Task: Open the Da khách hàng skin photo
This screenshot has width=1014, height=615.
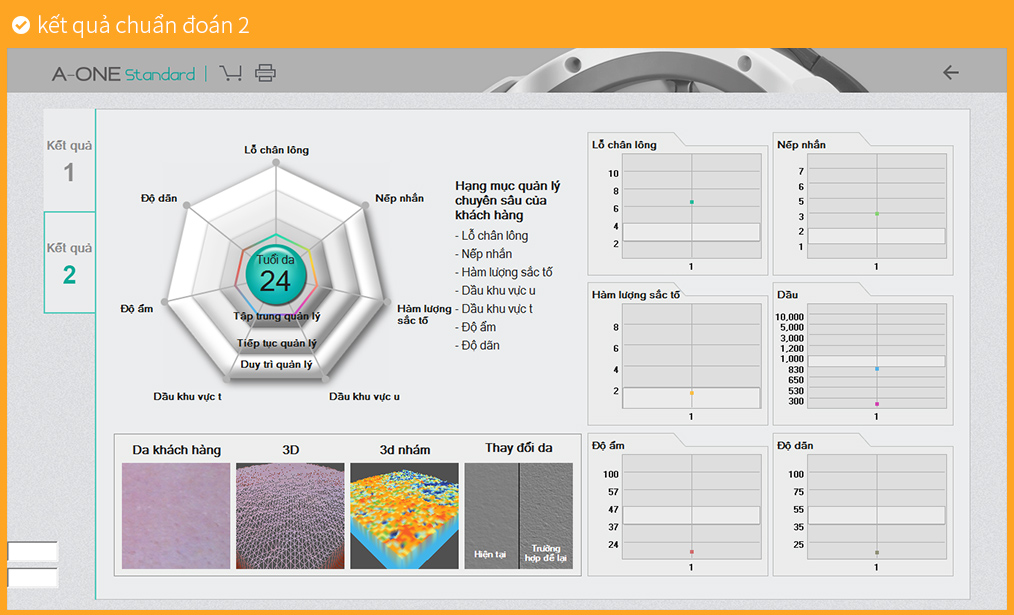Action: coord(176,515)
